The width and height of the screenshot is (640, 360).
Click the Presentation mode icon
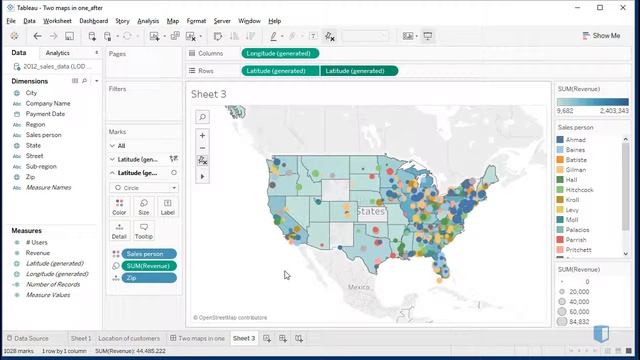pyautogui.click(x=428, y=36)
